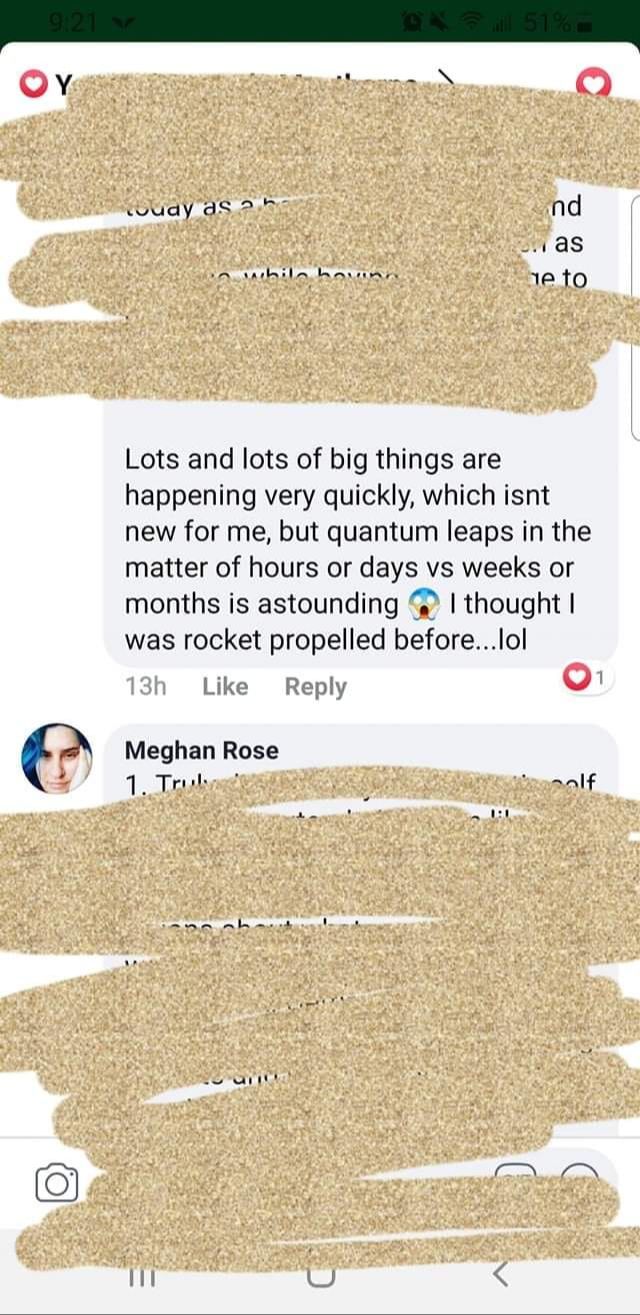The height and width of the screenshot is (1315, 640).
Task: Tap the Android back navigation arrow
Action: click(500, 1274)
